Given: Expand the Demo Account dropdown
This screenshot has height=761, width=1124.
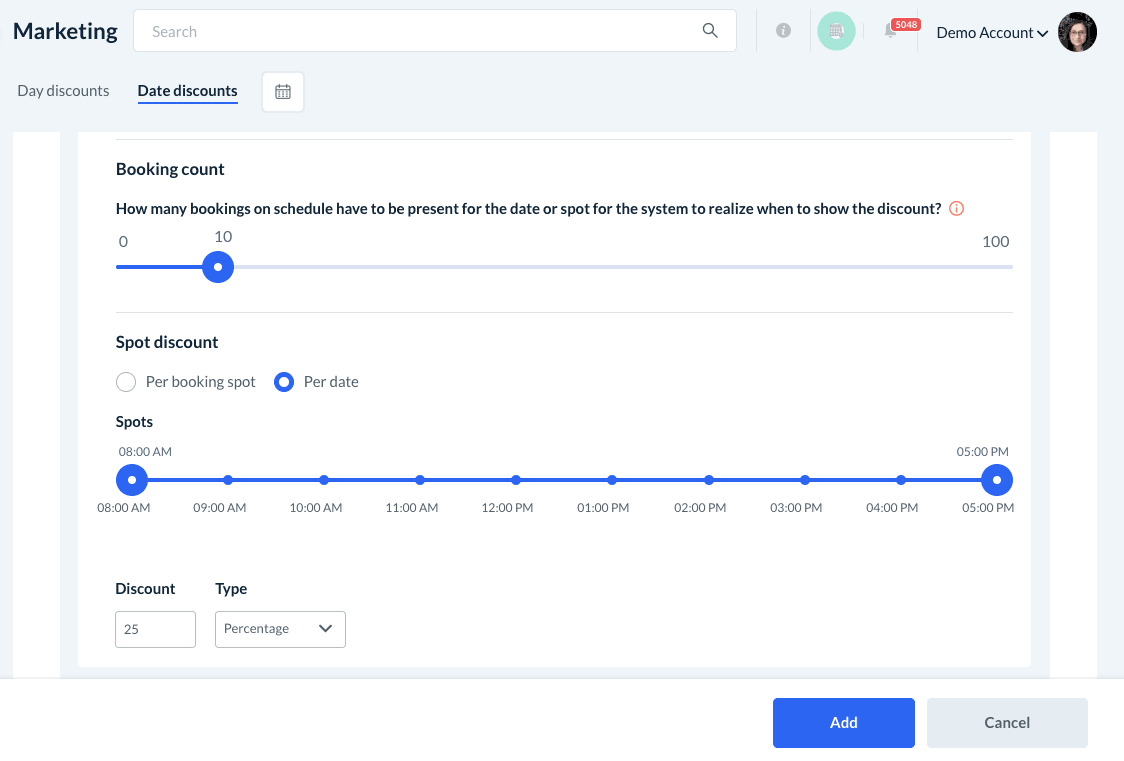Looking at the screenshot, I should [991, 33].
